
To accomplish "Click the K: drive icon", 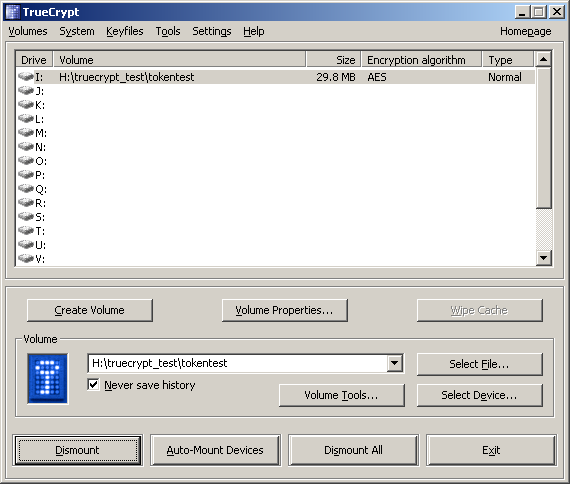I will (x=26, y=104).
